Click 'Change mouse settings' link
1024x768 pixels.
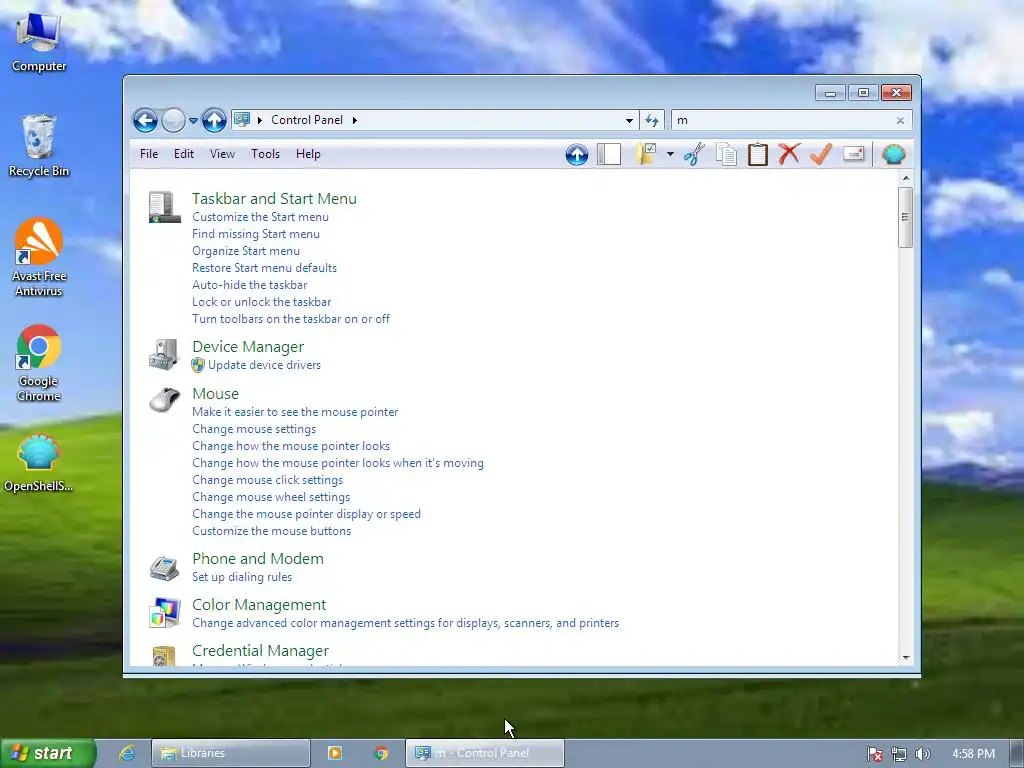254,429
